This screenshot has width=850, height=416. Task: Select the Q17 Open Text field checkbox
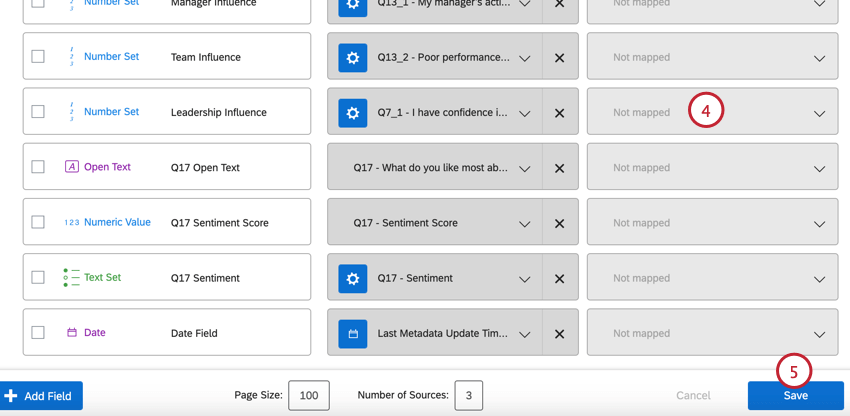(38, 167)
